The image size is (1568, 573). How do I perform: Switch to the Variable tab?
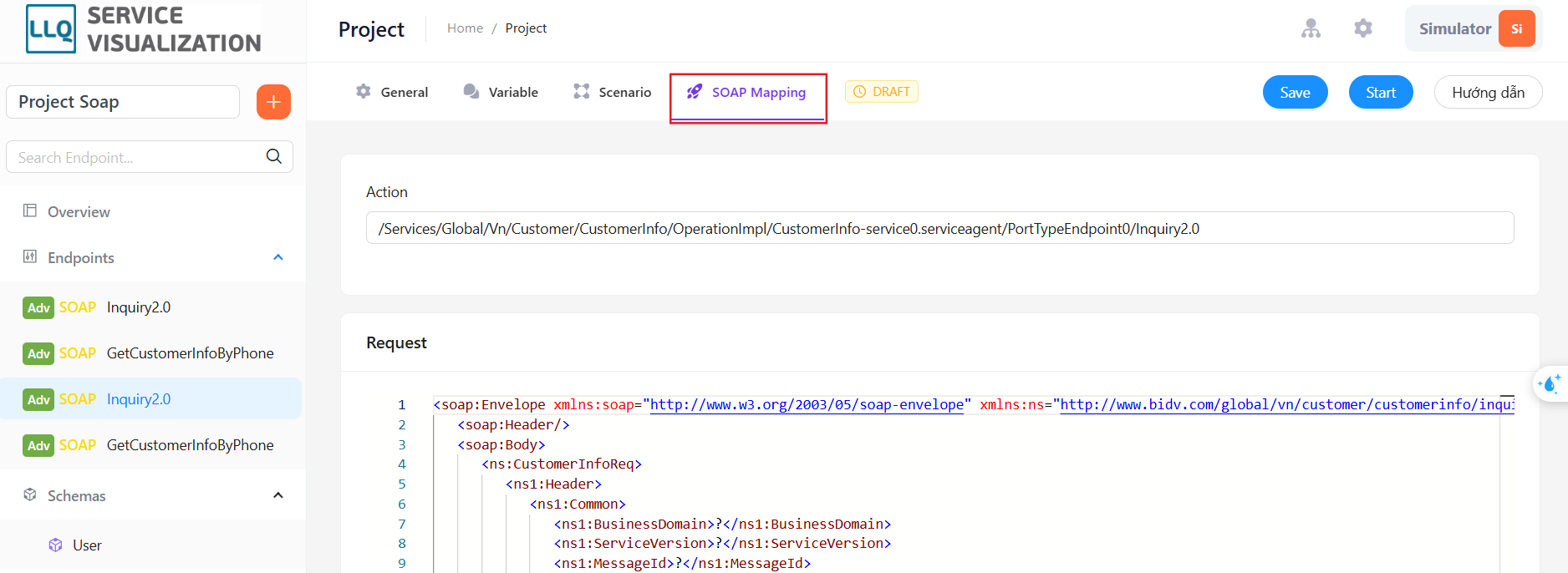[501, 92]
